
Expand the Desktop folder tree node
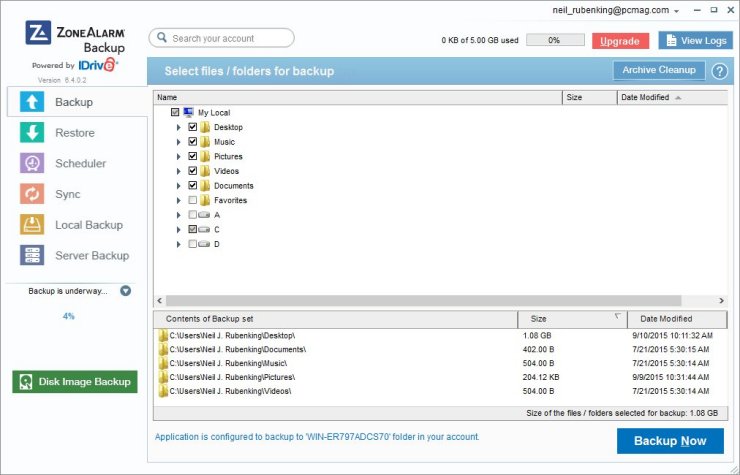pos(178,127)
